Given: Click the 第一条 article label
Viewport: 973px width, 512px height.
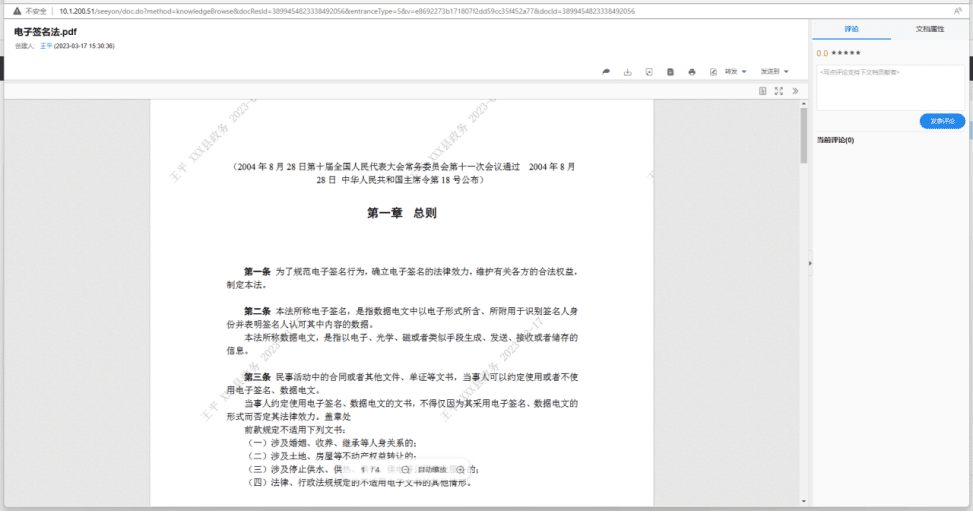Looking at the screenshot, I should (x=257, y=272).
